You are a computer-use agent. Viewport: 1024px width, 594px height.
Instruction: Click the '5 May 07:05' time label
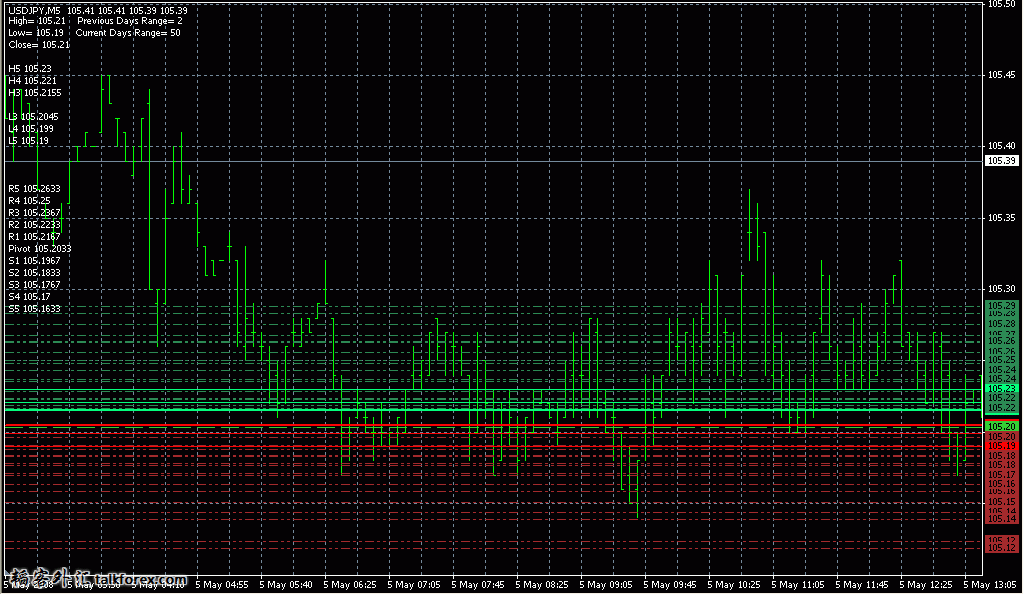pos(414,585)
